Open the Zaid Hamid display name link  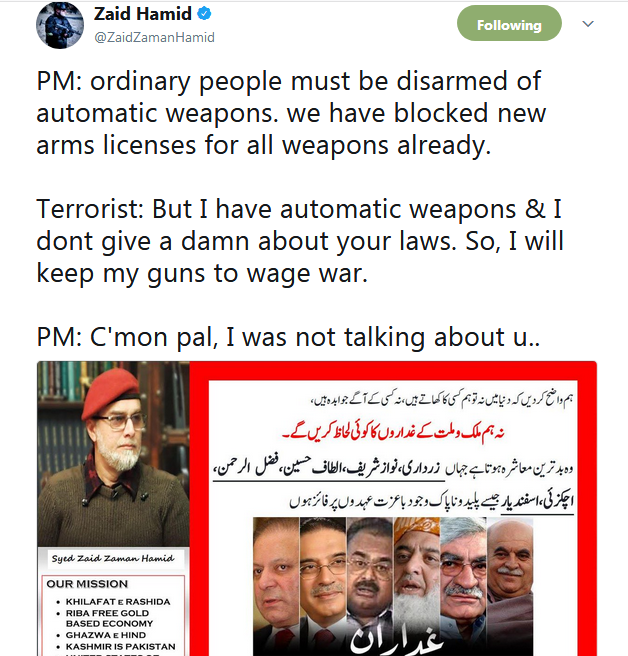tap(142, 14)
